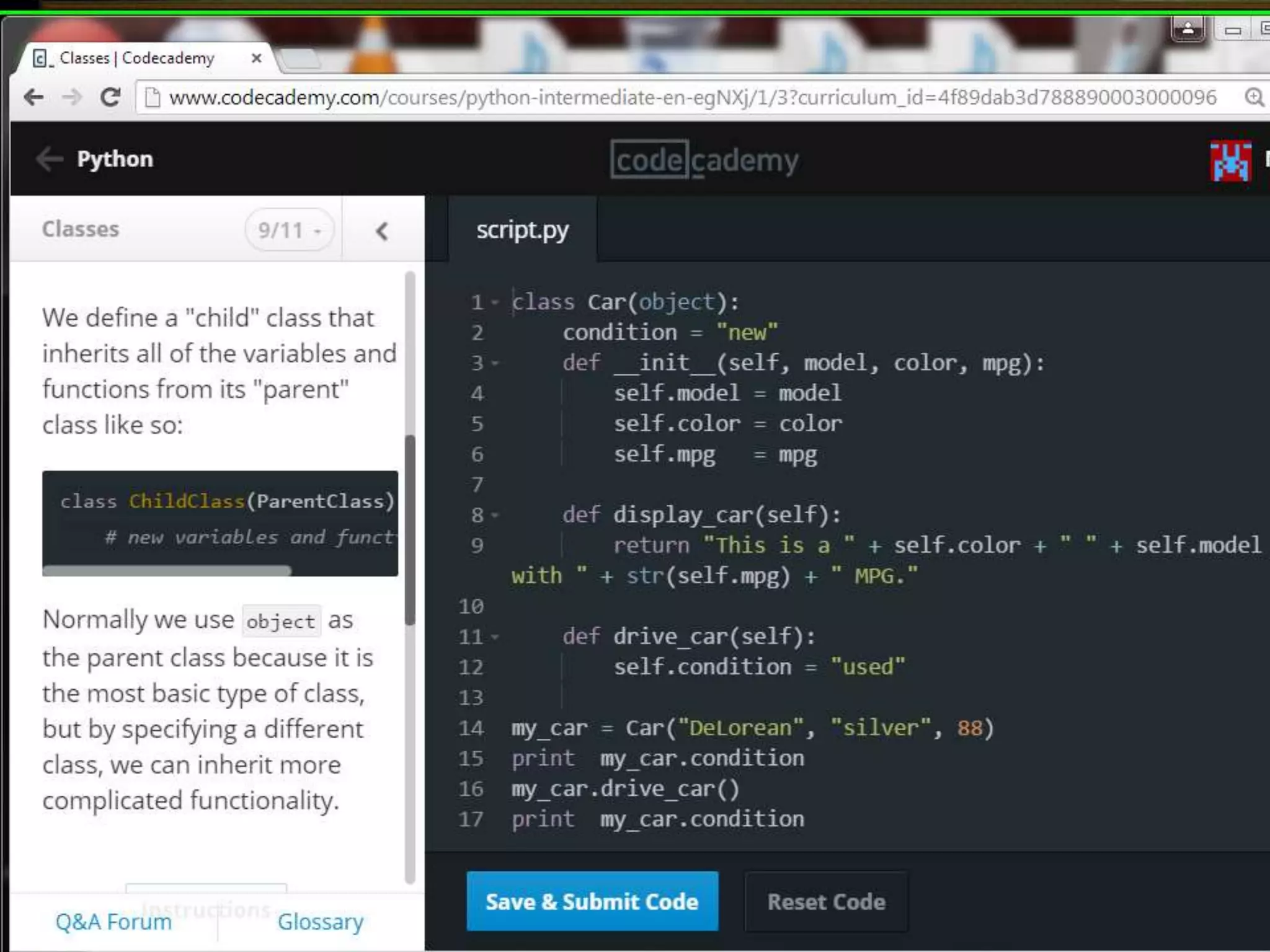1270x952 pixels.
Task: Click the 'self.condition = "used"' line
Action: pyautogui.click(x=760, y=668)
